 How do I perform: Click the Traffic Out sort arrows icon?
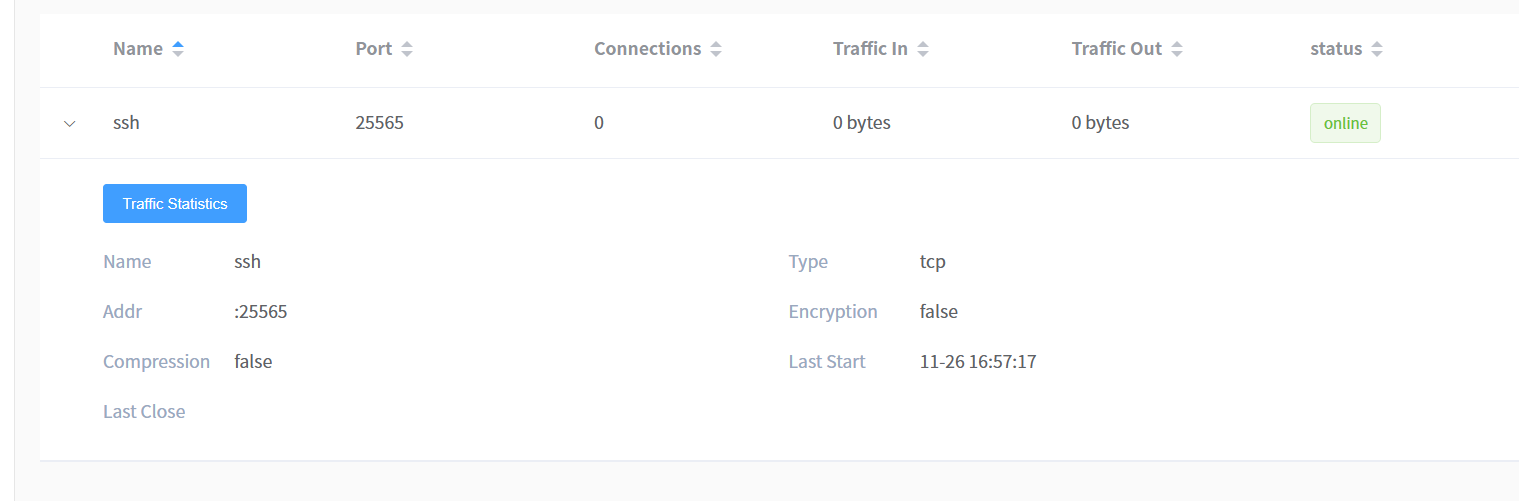[x=1176, y=49]
